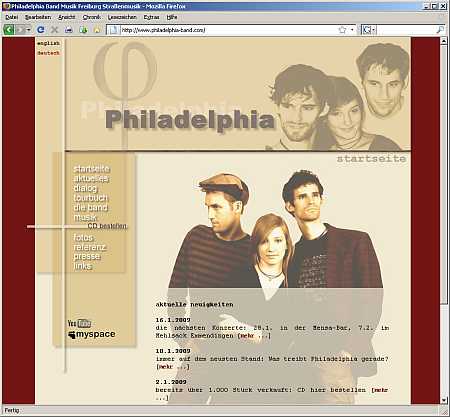Click the 'aktuelle neuigkeiten' heading
450x417 pixels.
(194, 304)
